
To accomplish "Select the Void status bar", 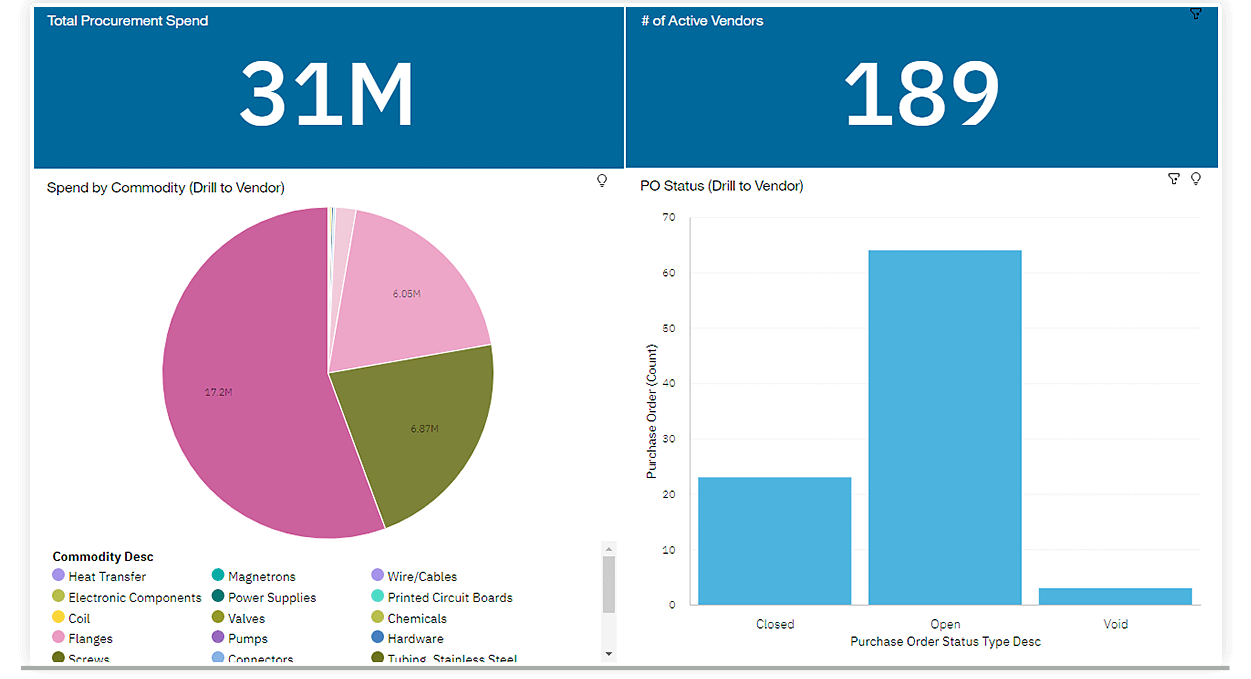I will pos(1115,595).
